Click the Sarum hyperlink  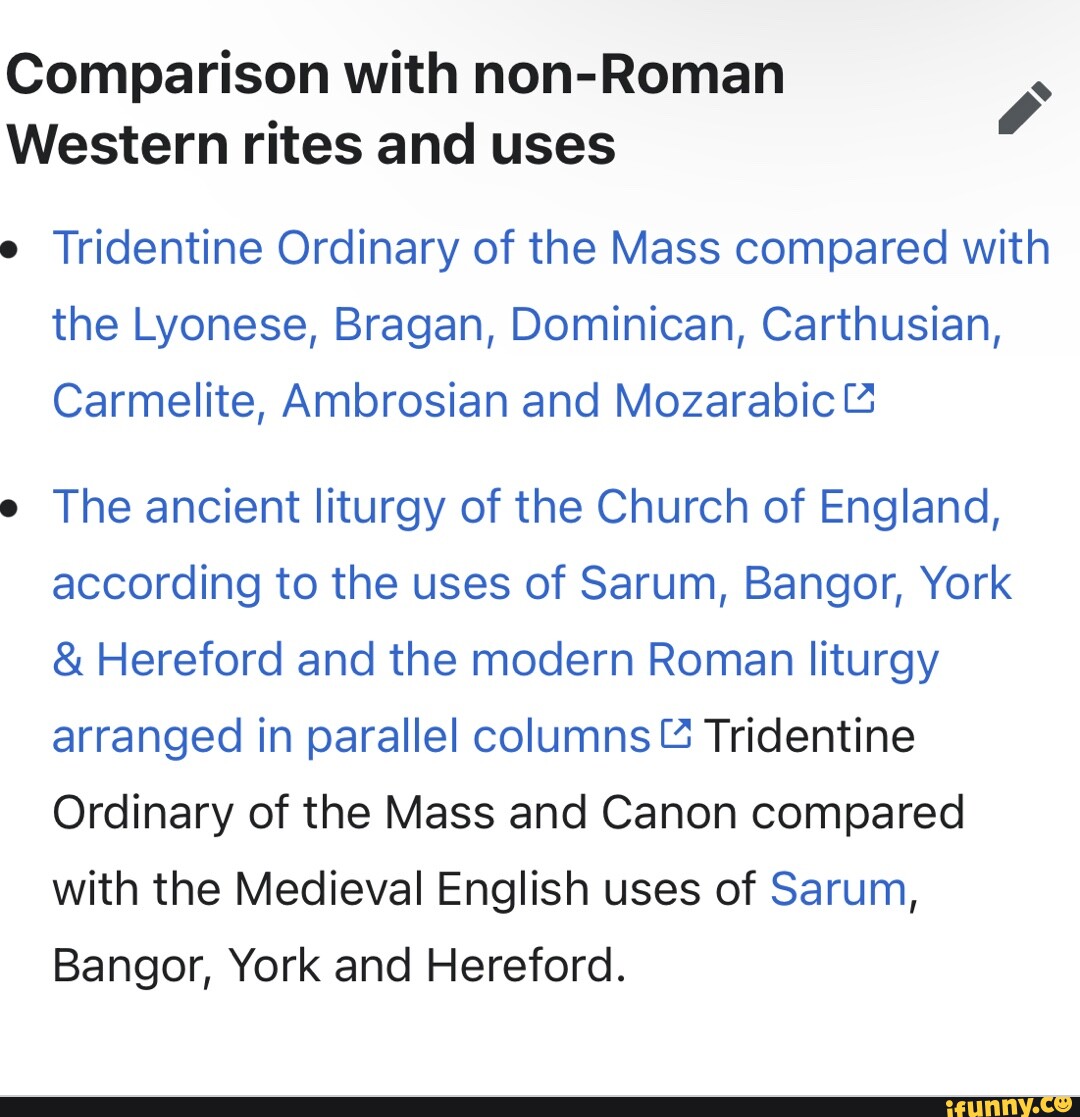click(x=836, y=888)
